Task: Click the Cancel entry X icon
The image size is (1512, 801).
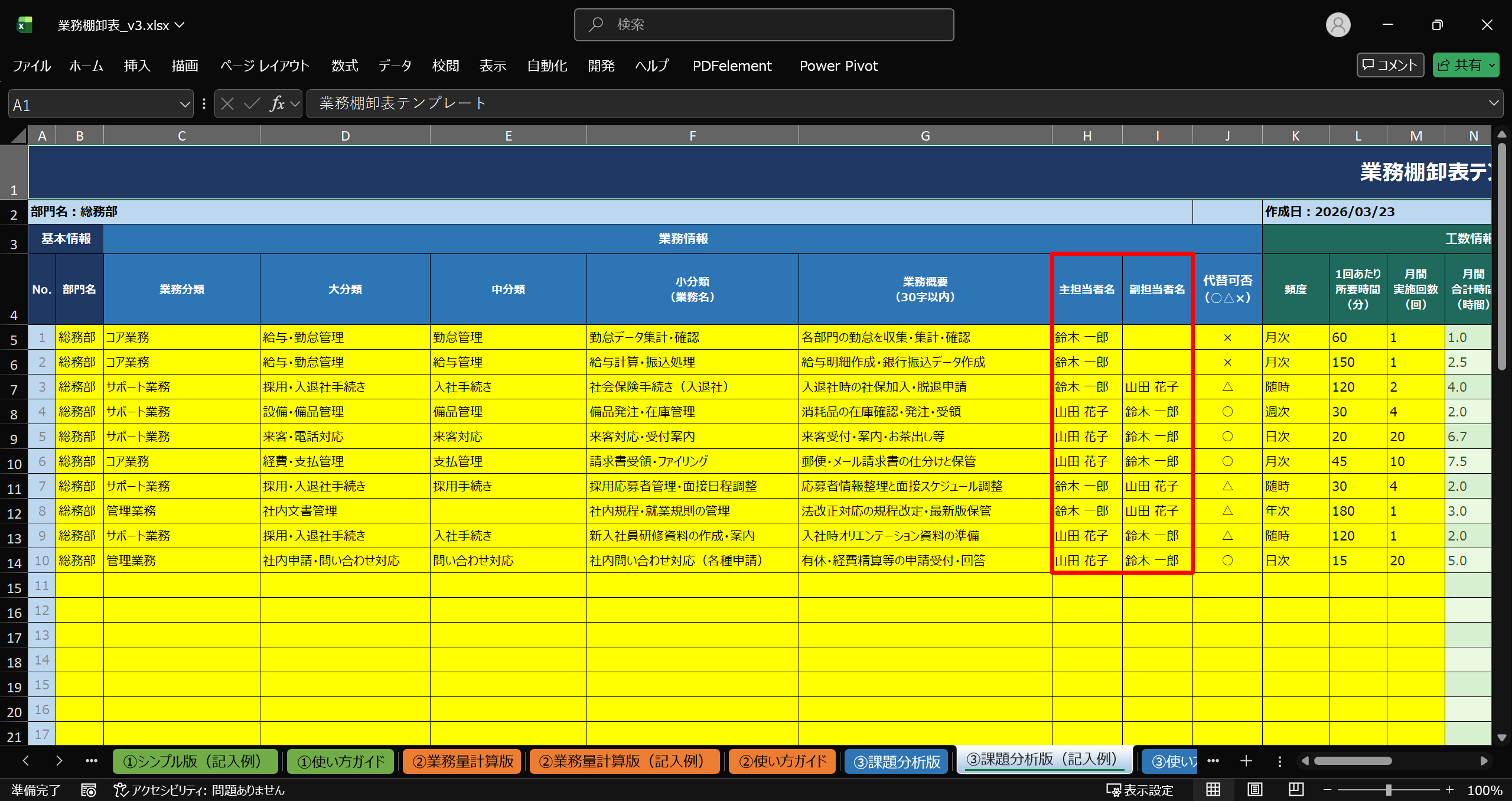Action: 227,104
